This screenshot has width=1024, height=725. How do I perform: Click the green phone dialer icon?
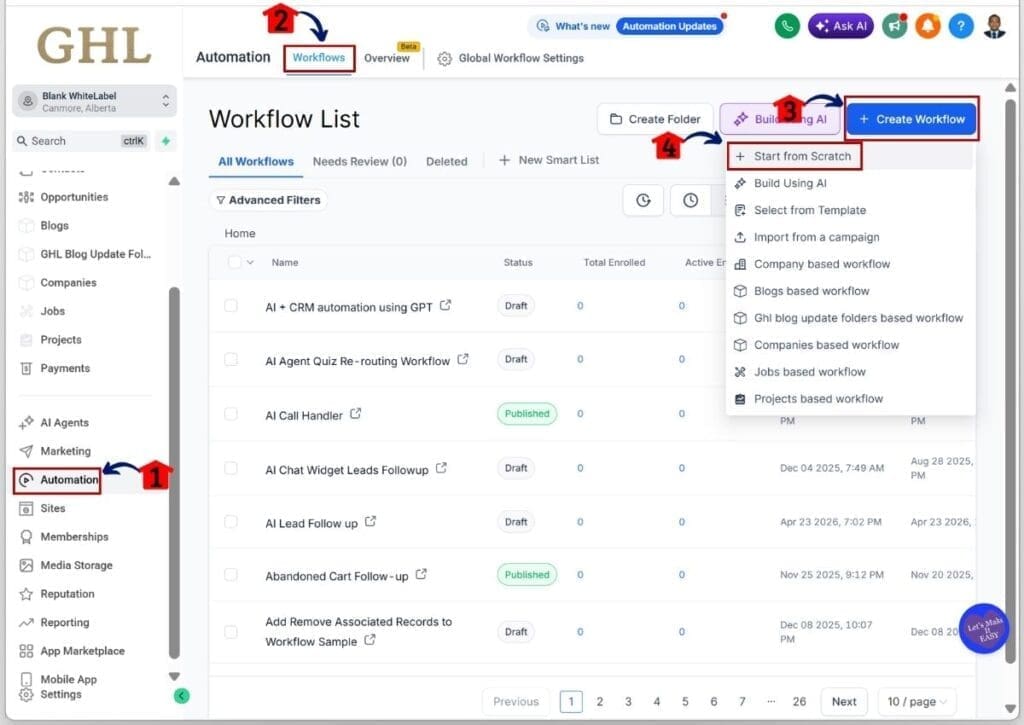pyautogui.click(x=787, y=26)
